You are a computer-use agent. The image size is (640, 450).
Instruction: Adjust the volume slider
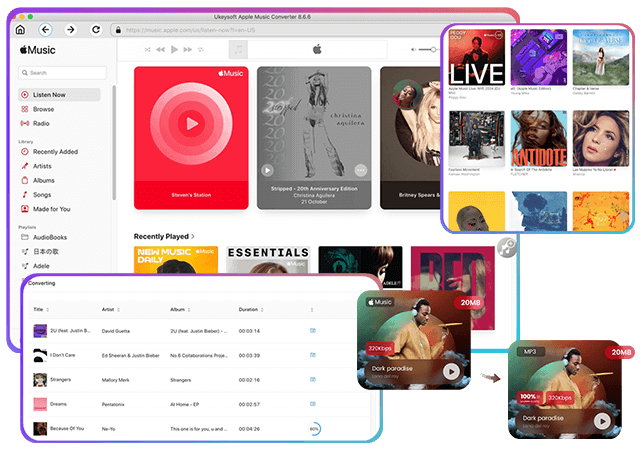pos(429,49)
